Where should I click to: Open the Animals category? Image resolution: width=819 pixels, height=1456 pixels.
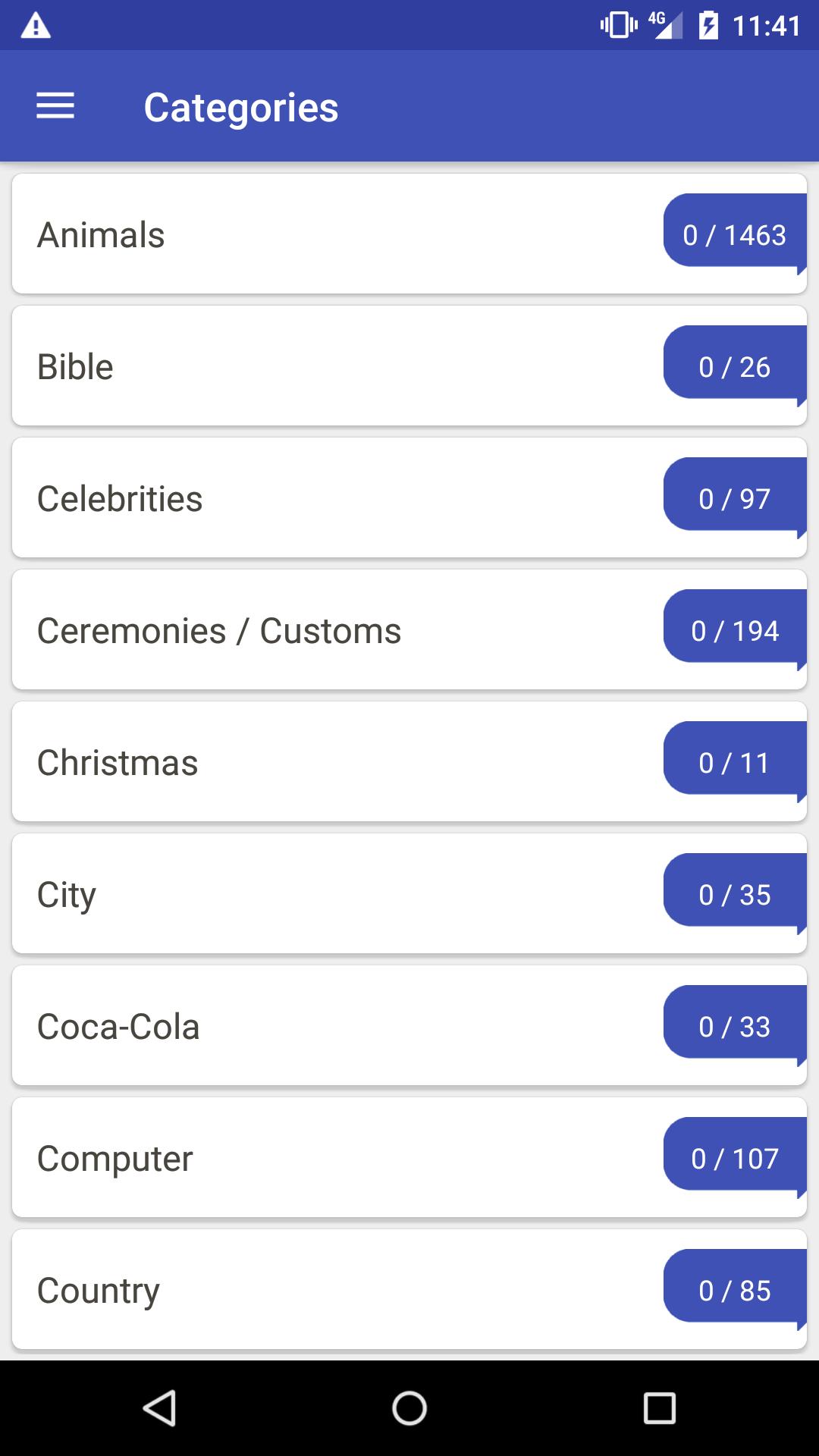(x=334, y=234)
